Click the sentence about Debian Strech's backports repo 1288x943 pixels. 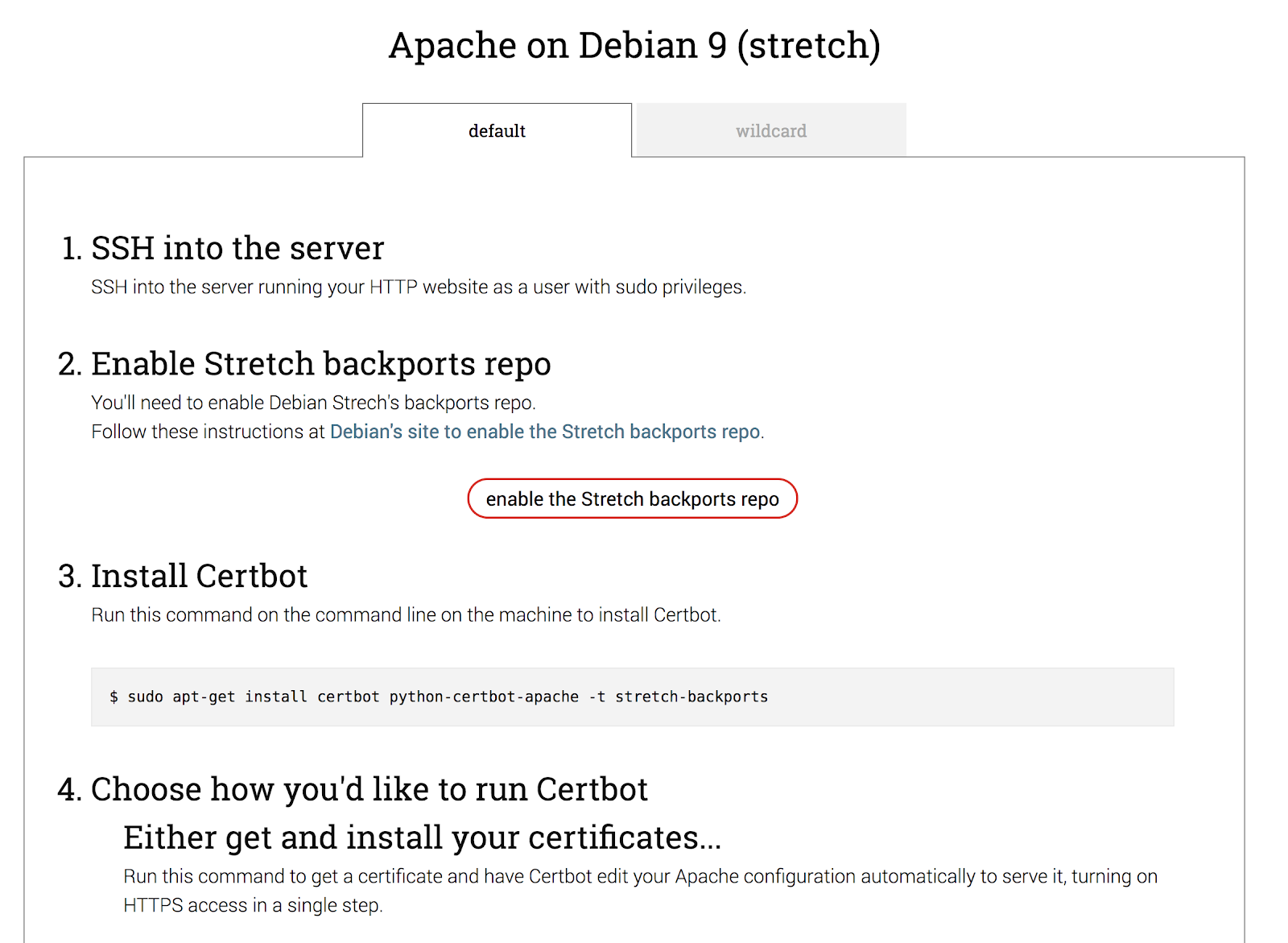[x=313, y=403]
